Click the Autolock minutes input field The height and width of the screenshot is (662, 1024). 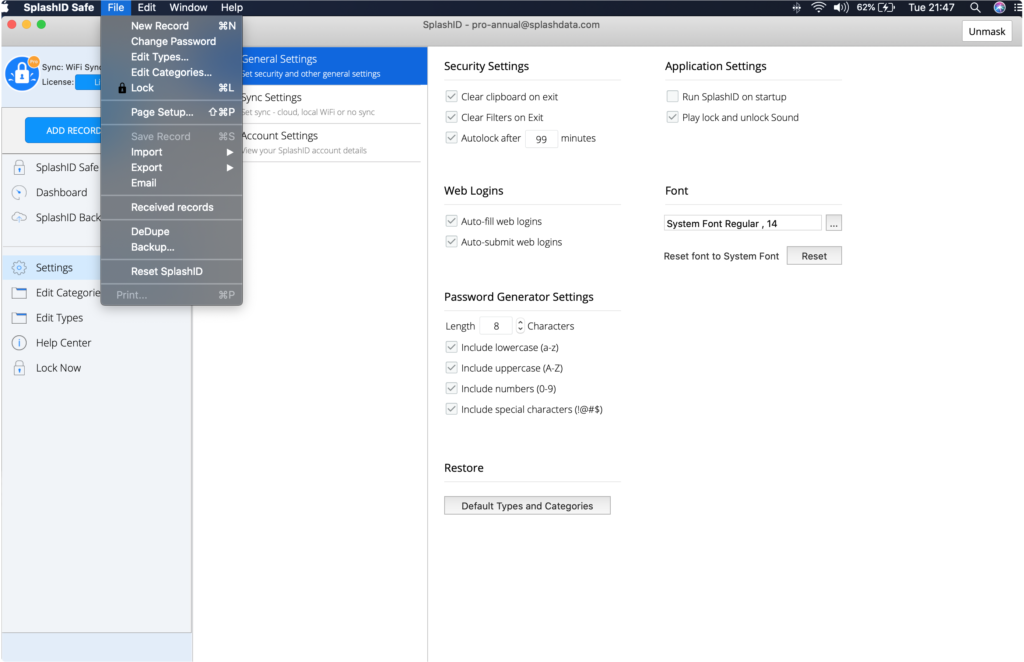541,138
